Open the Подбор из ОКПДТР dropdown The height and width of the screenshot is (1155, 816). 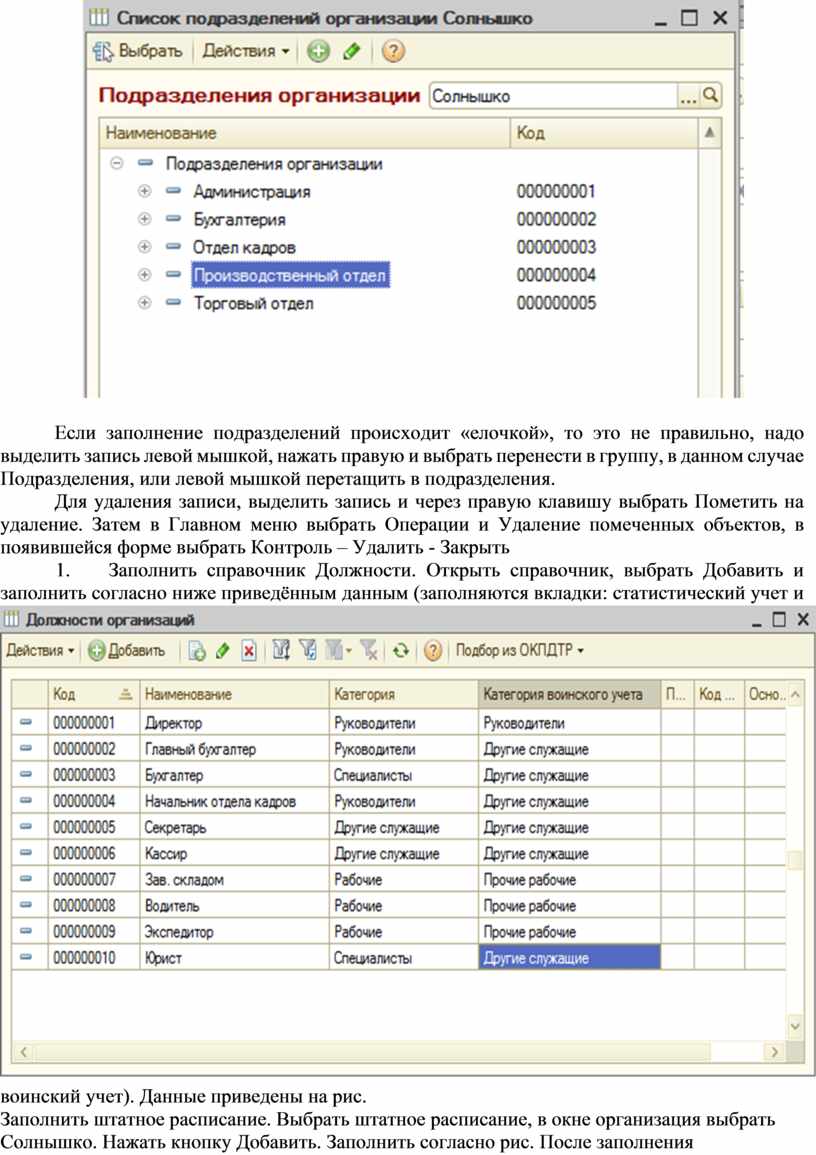[x=519, y=650]
